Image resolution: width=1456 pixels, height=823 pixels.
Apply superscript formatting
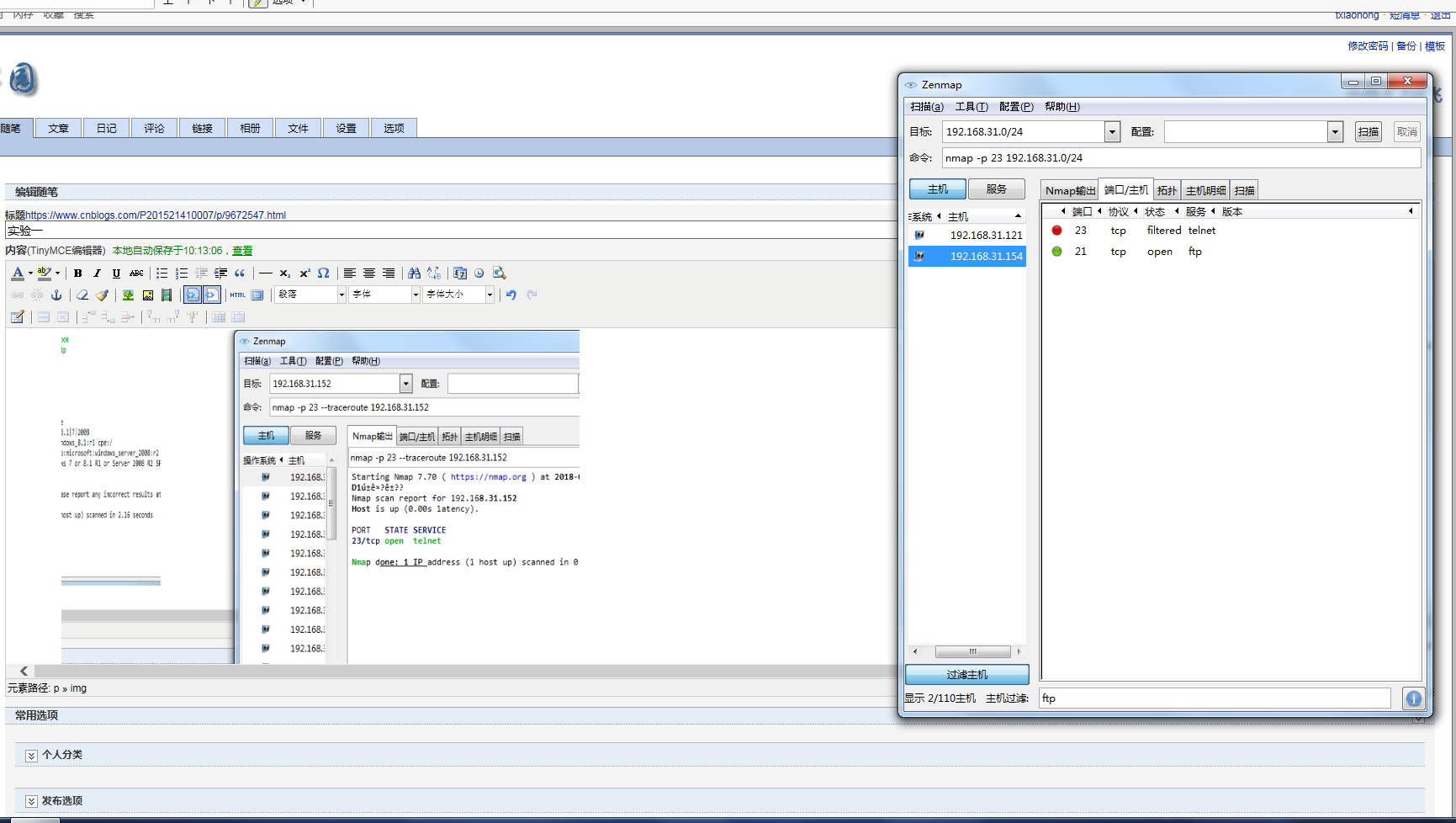click(x=304, y=273)
